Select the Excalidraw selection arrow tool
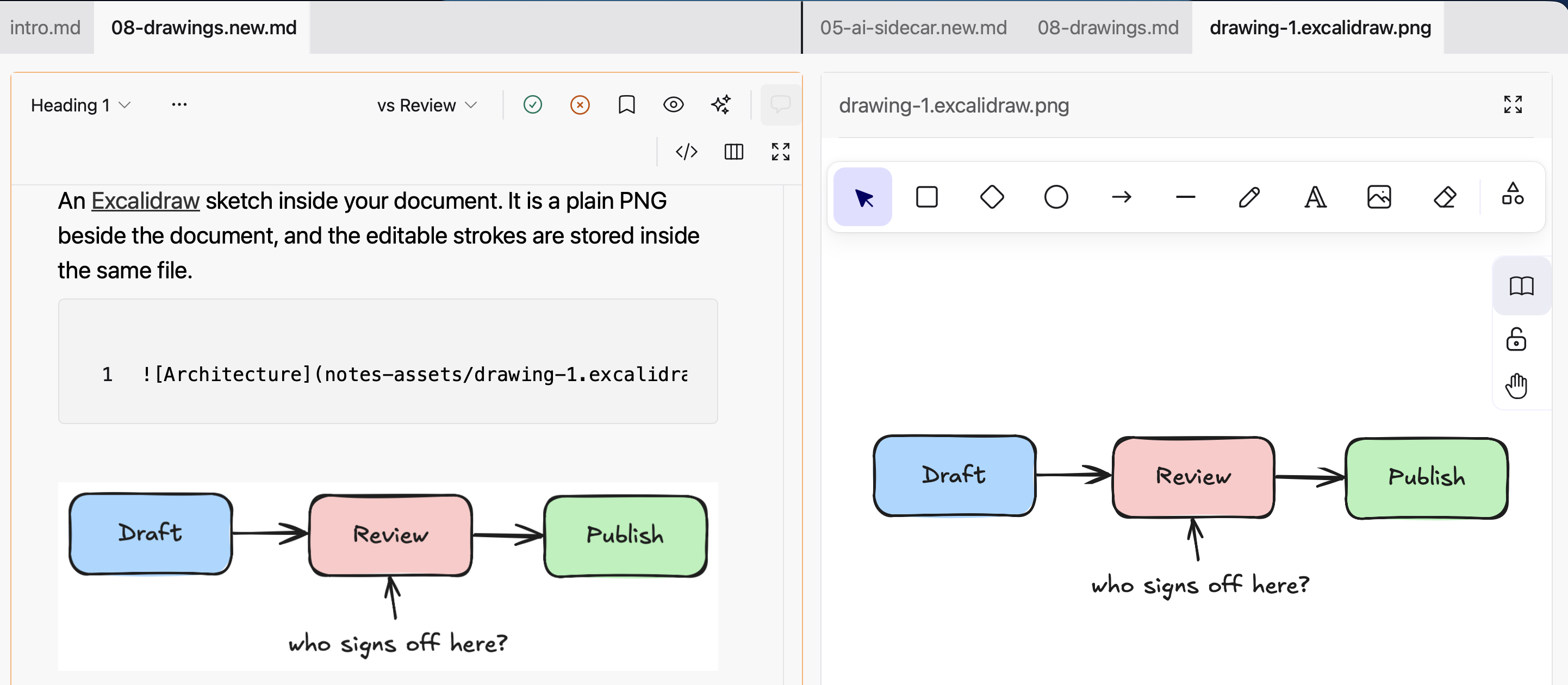 point(862,197)
